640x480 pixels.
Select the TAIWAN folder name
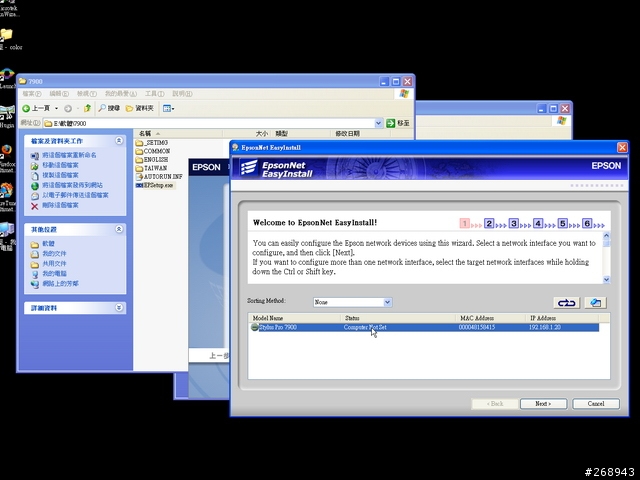click(x=155, y=168)
